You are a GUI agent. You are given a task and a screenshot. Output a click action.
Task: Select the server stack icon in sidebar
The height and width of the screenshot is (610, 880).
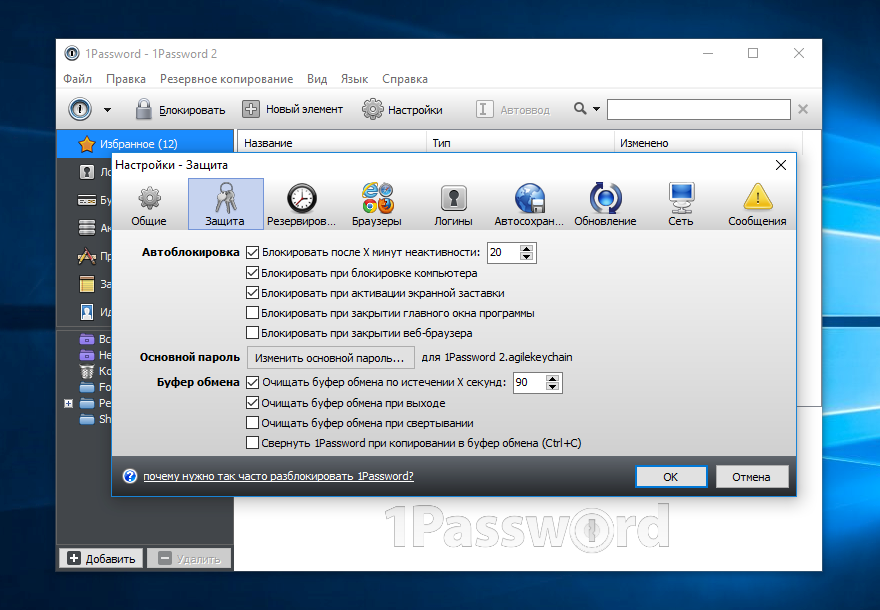point(86,227)
